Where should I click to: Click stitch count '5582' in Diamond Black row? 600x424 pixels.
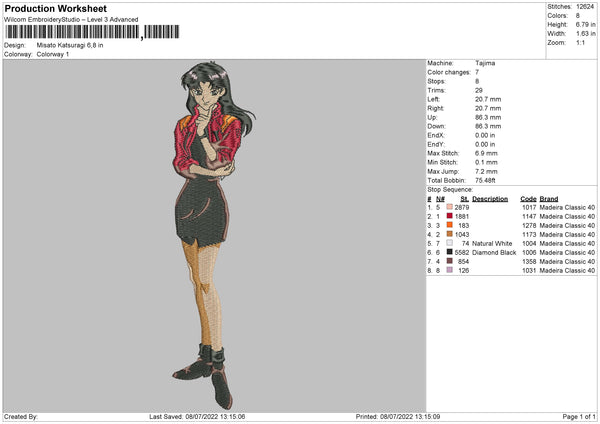coord(461,253)
